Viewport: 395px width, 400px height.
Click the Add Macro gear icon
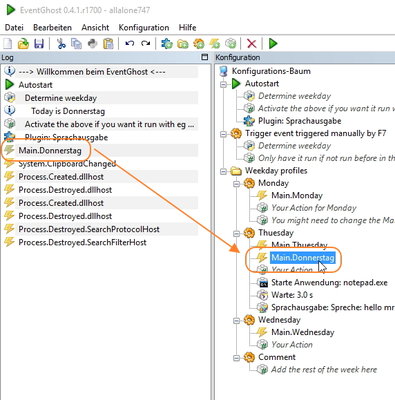pyautogui.click(x=199, y=43)
